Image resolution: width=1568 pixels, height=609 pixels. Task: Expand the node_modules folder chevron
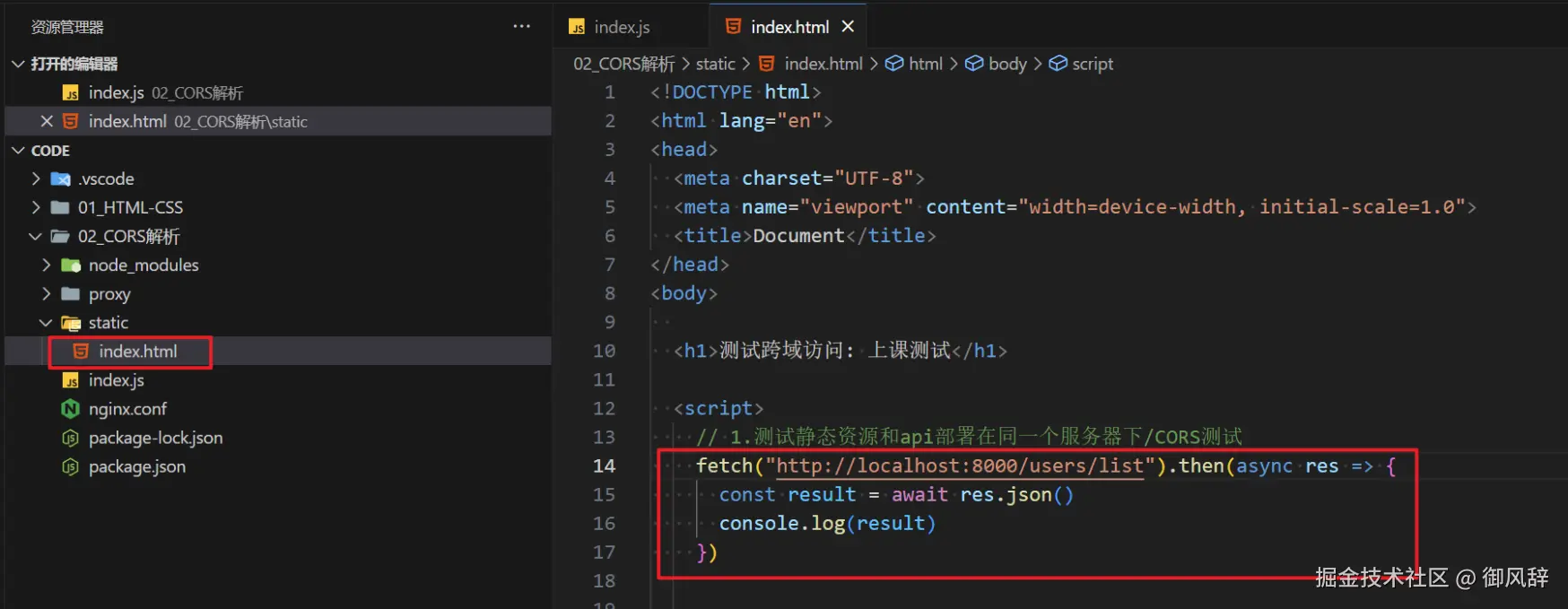[47, 265]
